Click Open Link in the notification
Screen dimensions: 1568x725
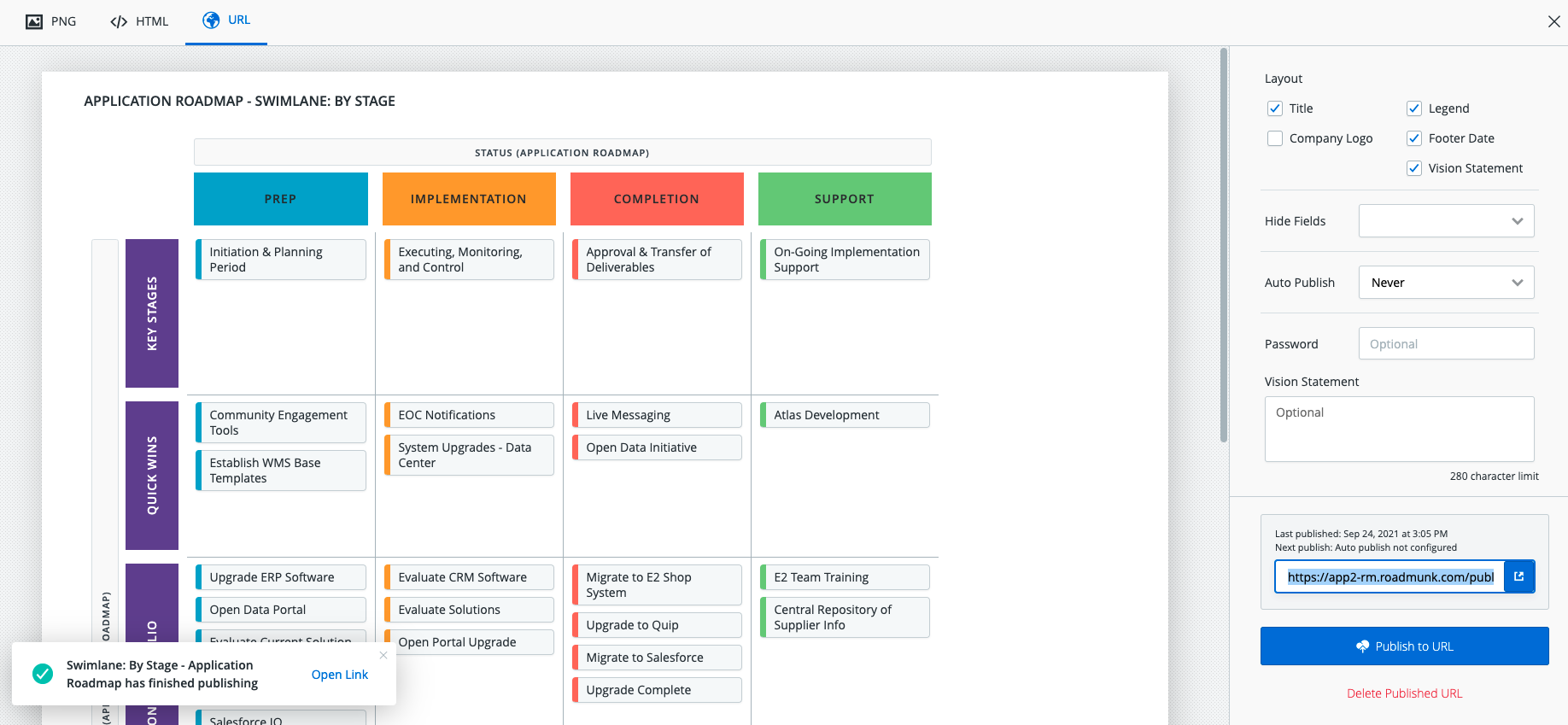(340, 675)
